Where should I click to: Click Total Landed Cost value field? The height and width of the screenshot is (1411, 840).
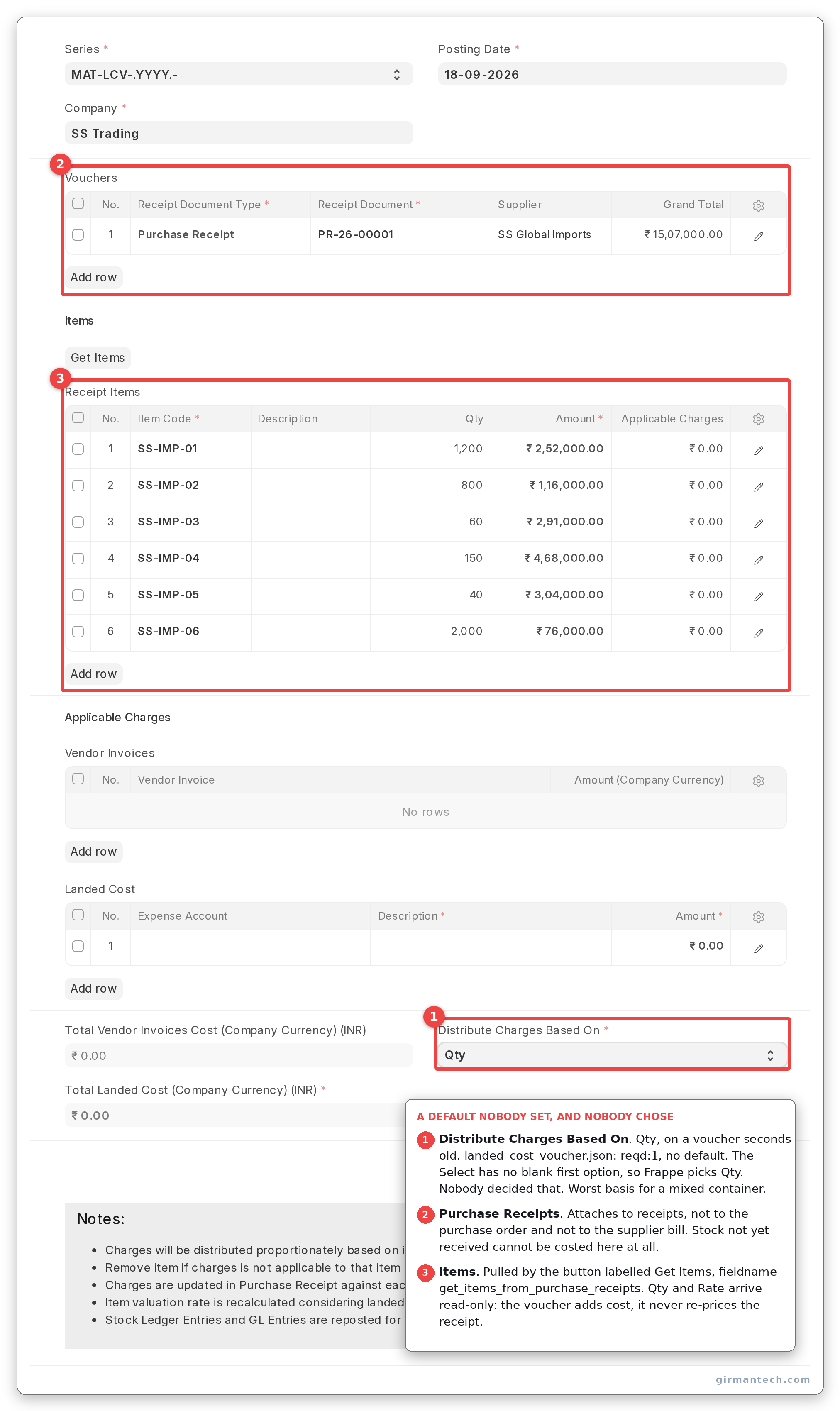(238, 1115)
